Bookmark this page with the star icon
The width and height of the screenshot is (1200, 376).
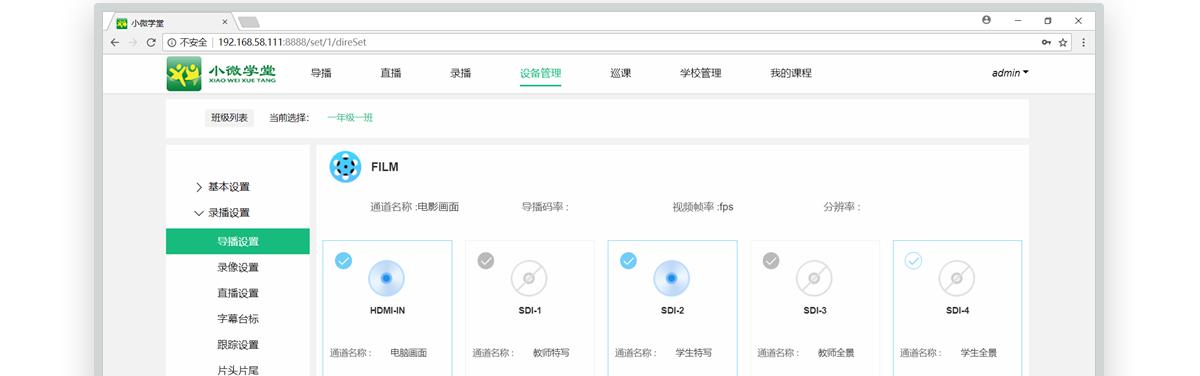click(1063, 42)
